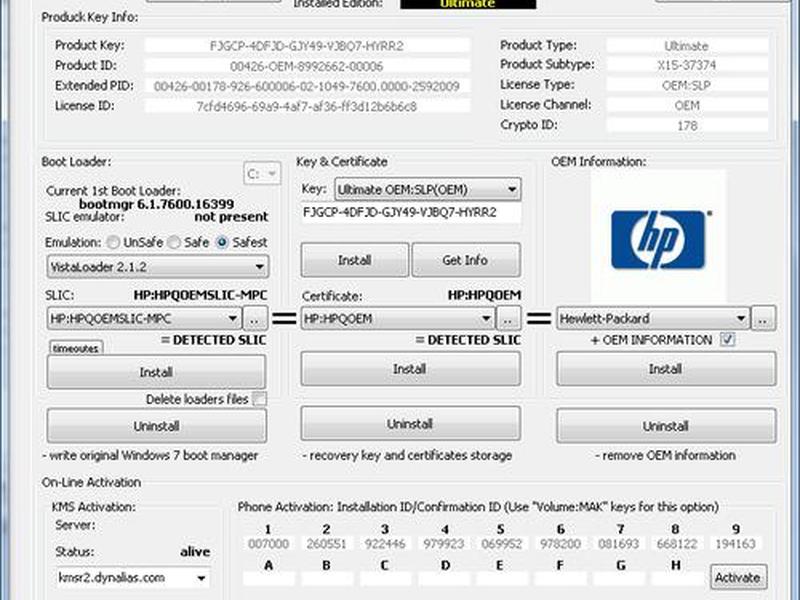Click Confirmation ID field D
The height and width of the screenshot is (600, 800).
click(443, 579)
